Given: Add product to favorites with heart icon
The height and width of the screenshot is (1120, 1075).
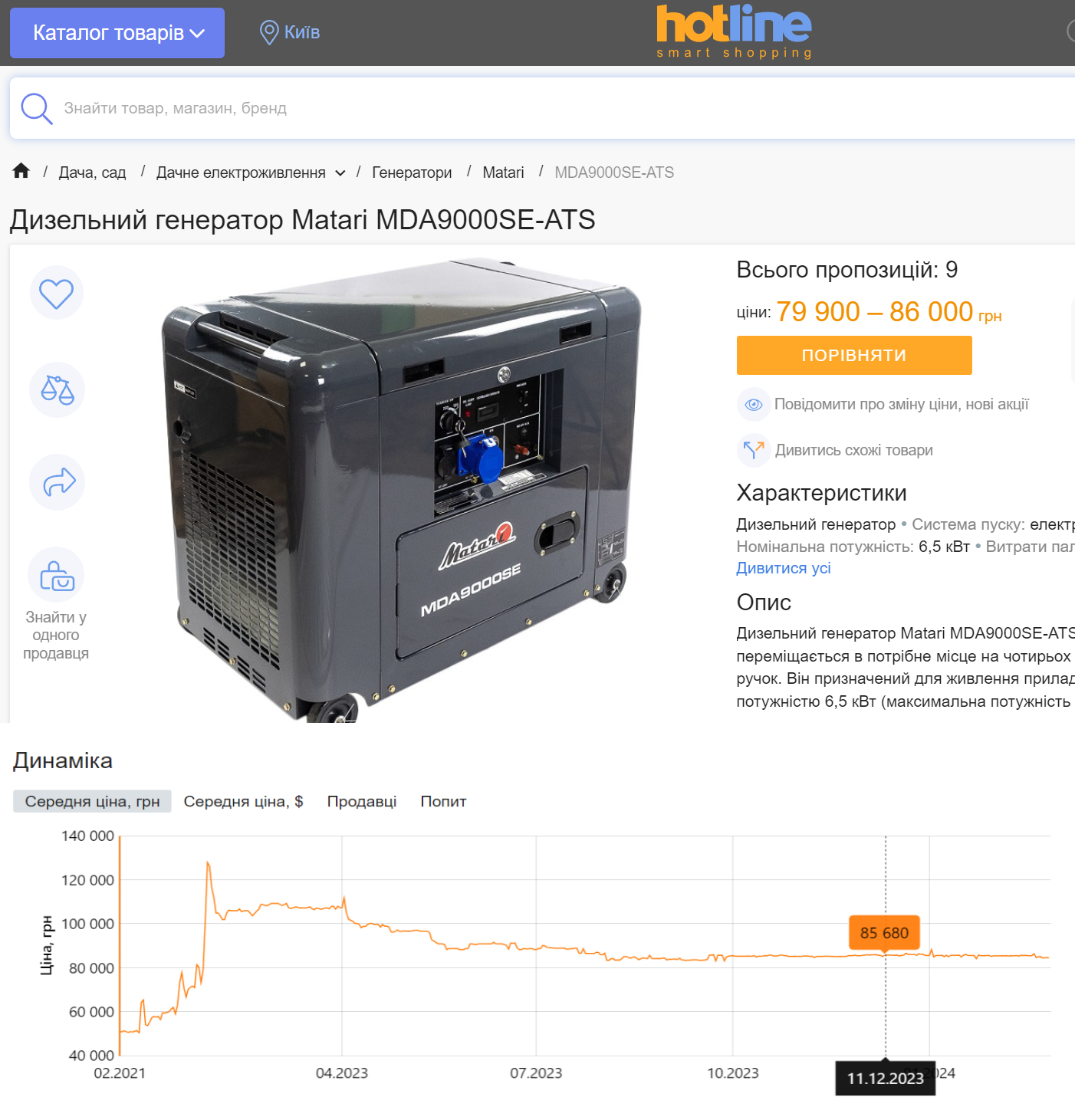Looking at the screenshot, I should [x=57, y=293].
